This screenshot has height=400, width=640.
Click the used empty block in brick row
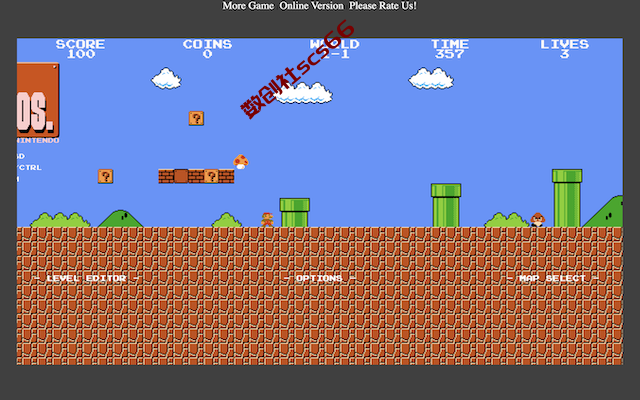point(181,176)
